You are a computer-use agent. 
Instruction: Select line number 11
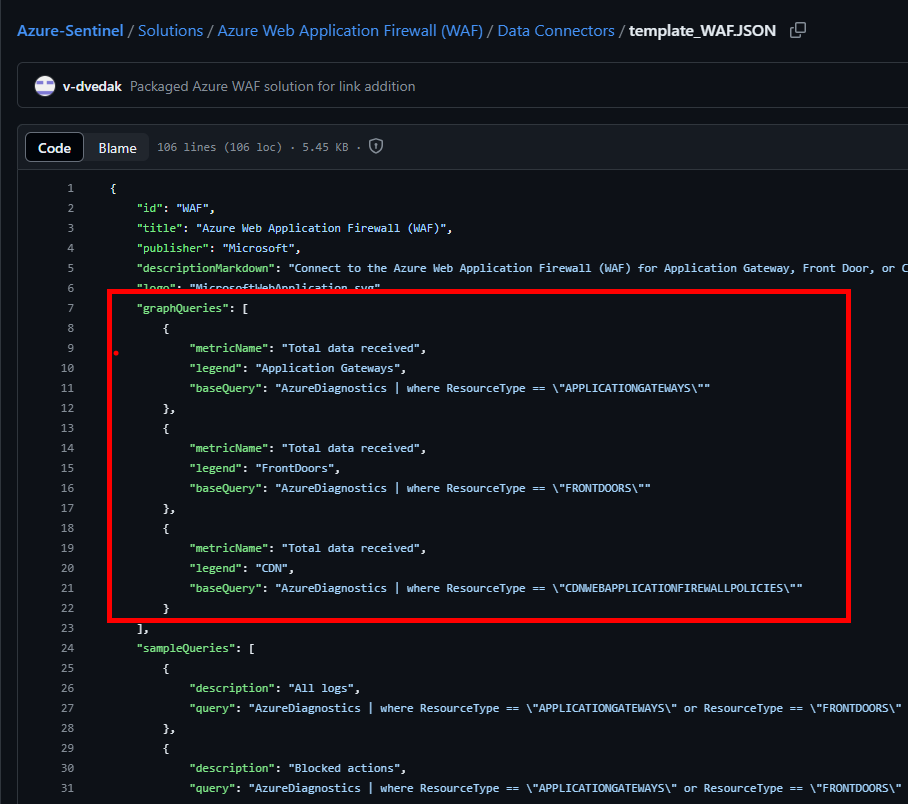(x=67, y=388)
